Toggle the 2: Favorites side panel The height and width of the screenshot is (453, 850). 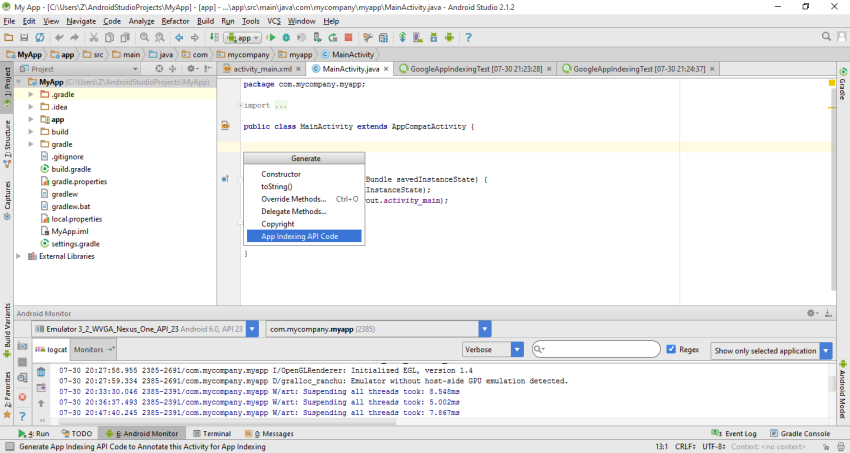click(7, 395)
